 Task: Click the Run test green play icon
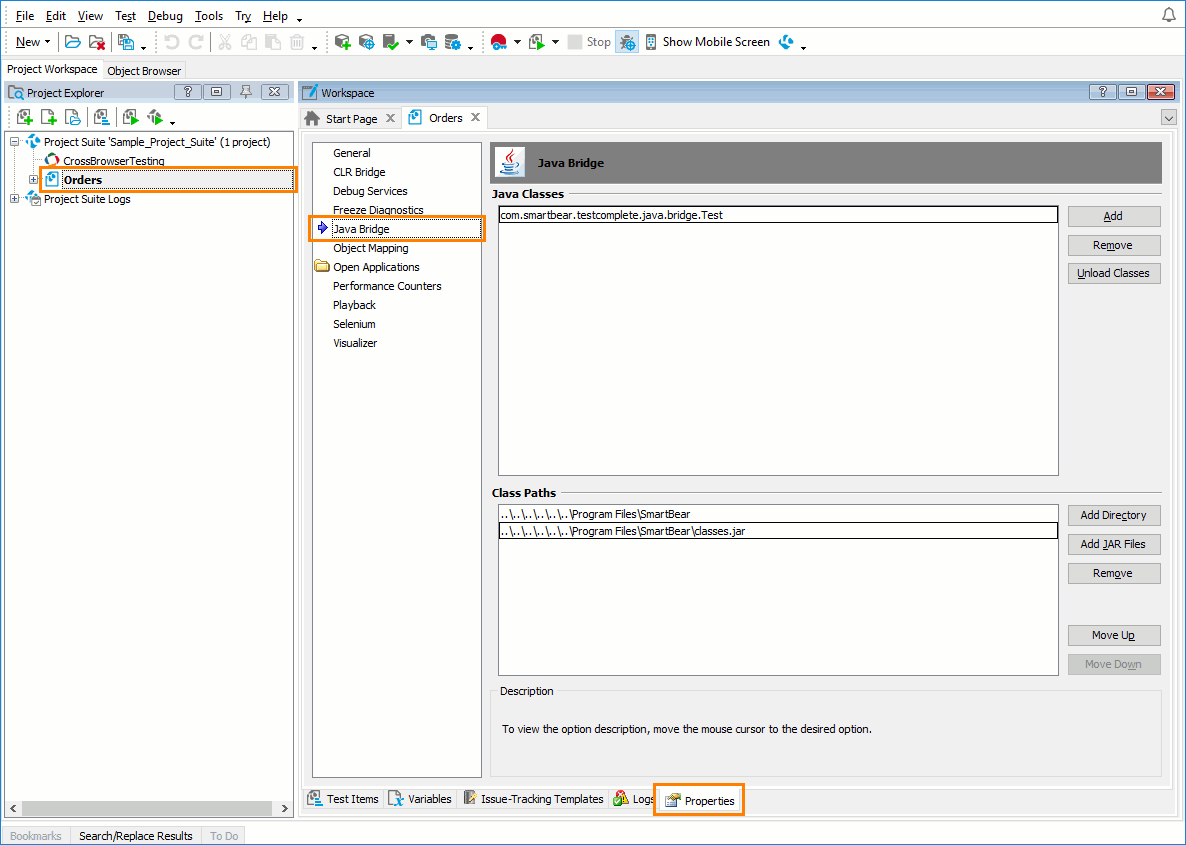(537, 42)
